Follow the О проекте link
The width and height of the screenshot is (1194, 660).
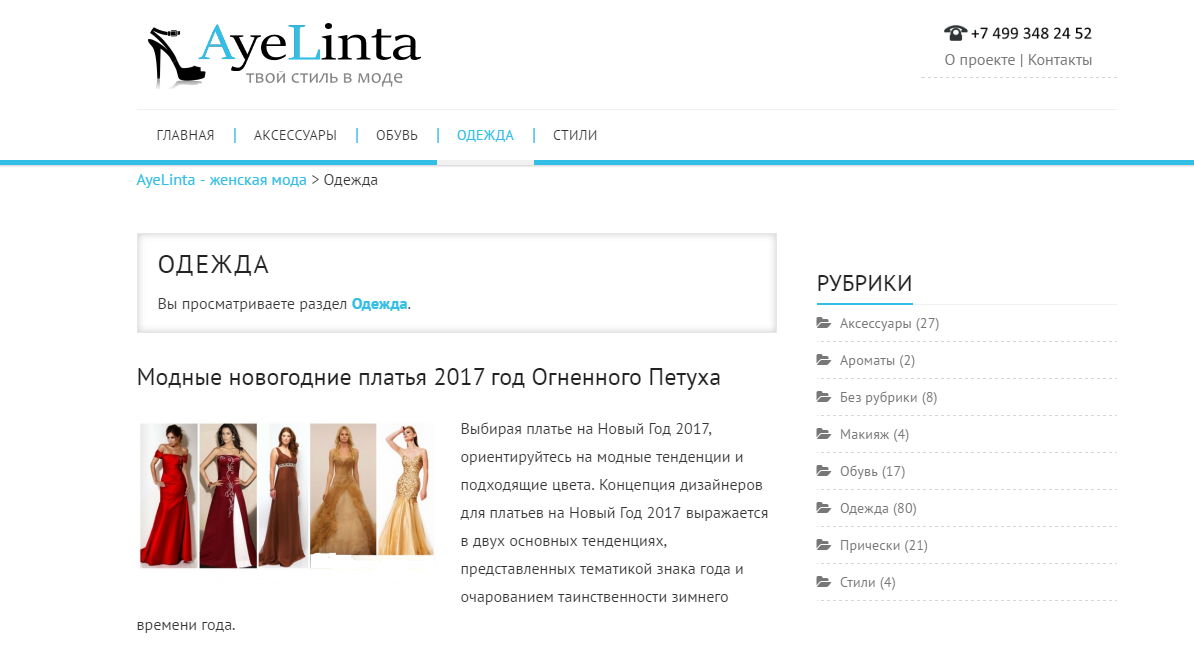coord(979,60)
